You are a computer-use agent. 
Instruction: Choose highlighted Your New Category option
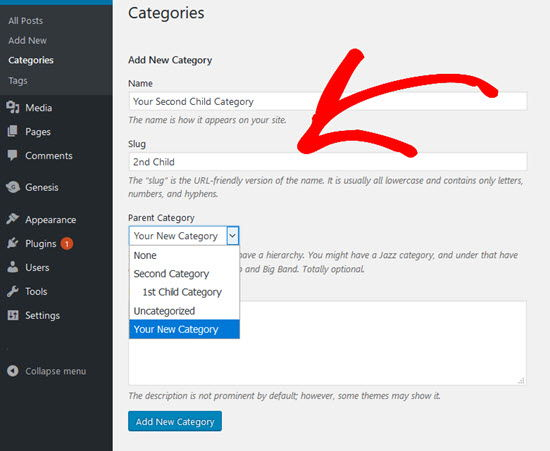click(185, 329)
